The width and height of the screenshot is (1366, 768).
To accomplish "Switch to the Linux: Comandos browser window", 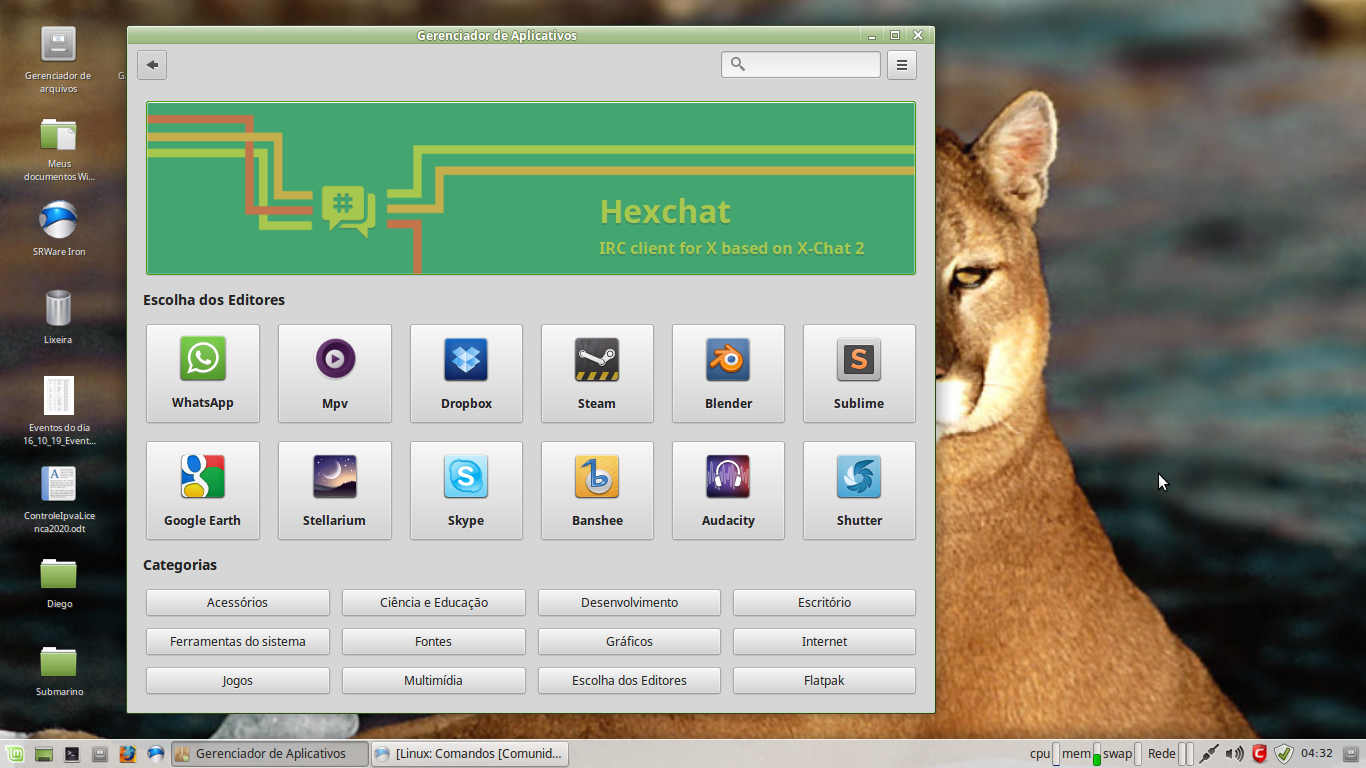I will point(469,754).
